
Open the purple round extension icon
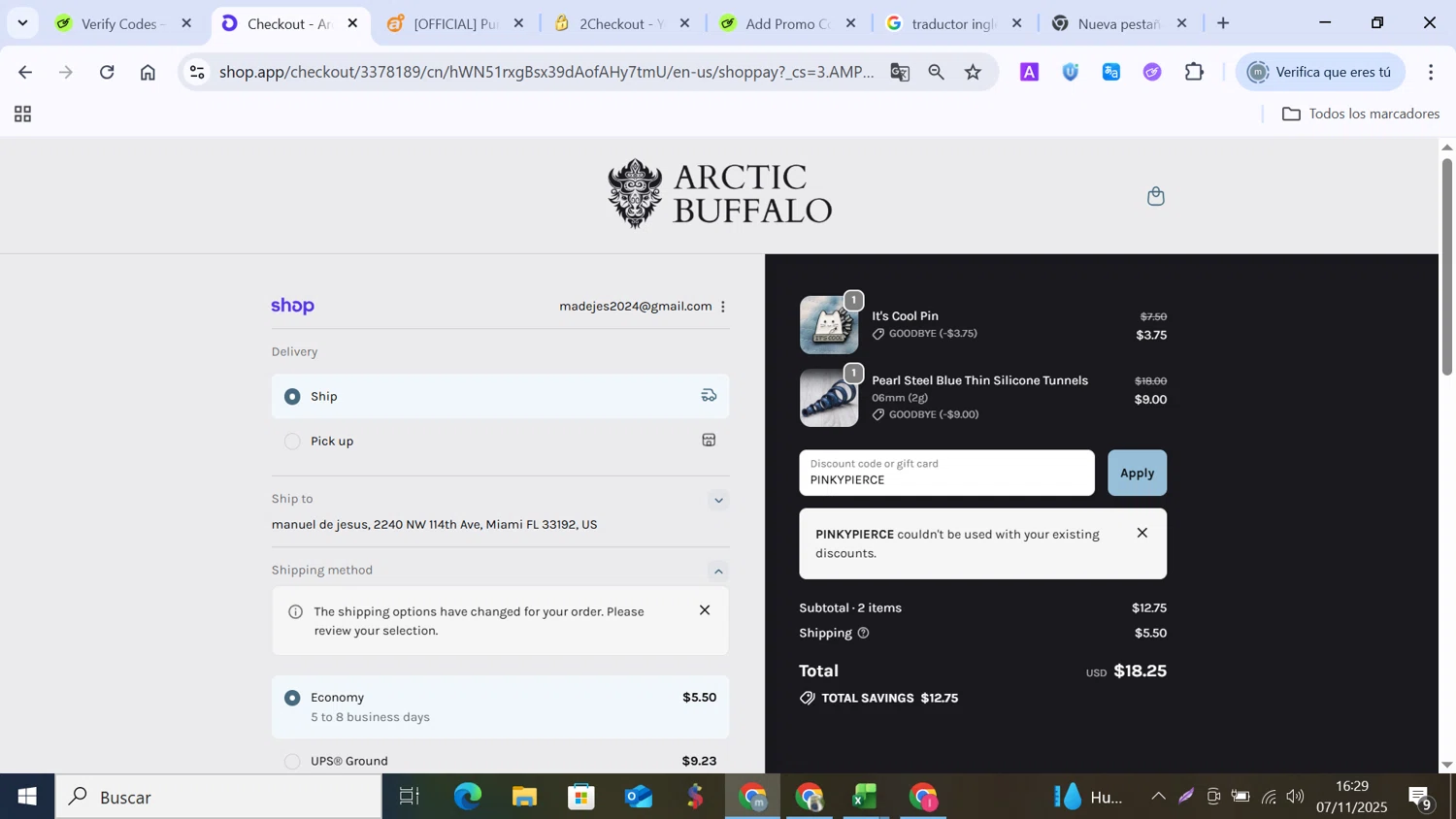(x=1152, y=72)
